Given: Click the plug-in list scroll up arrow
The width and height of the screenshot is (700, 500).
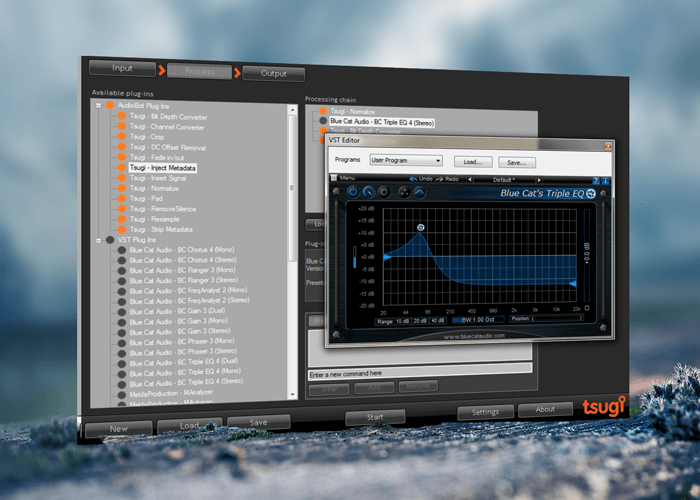Looking at the screenshot, I should [x=292, y=109].
